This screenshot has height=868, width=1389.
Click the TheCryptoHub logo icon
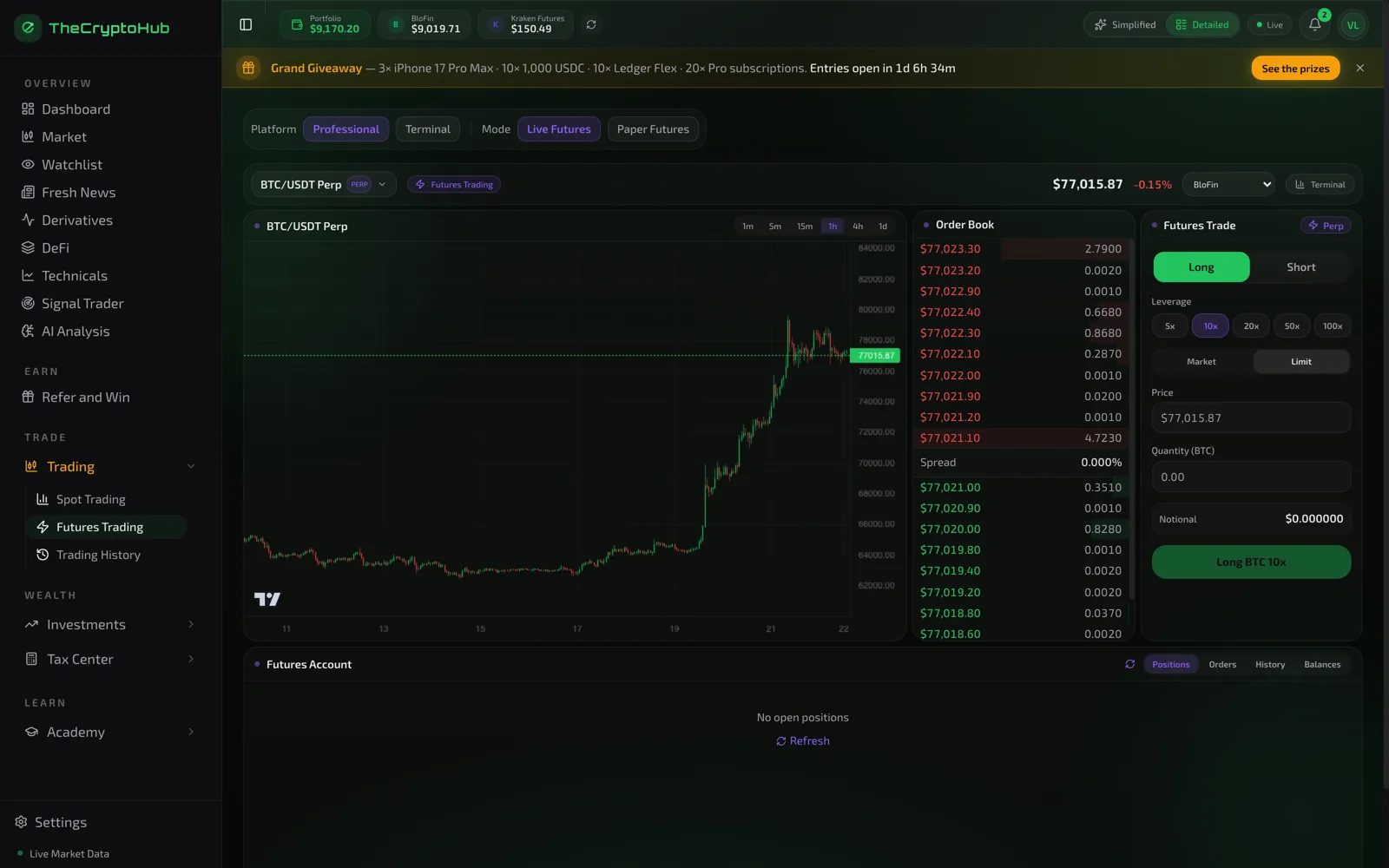point(28,28)
